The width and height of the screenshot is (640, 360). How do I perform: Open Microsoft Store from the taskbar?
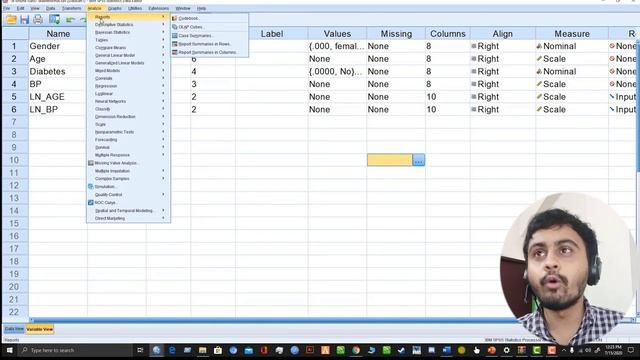click(x=218, y=350)
